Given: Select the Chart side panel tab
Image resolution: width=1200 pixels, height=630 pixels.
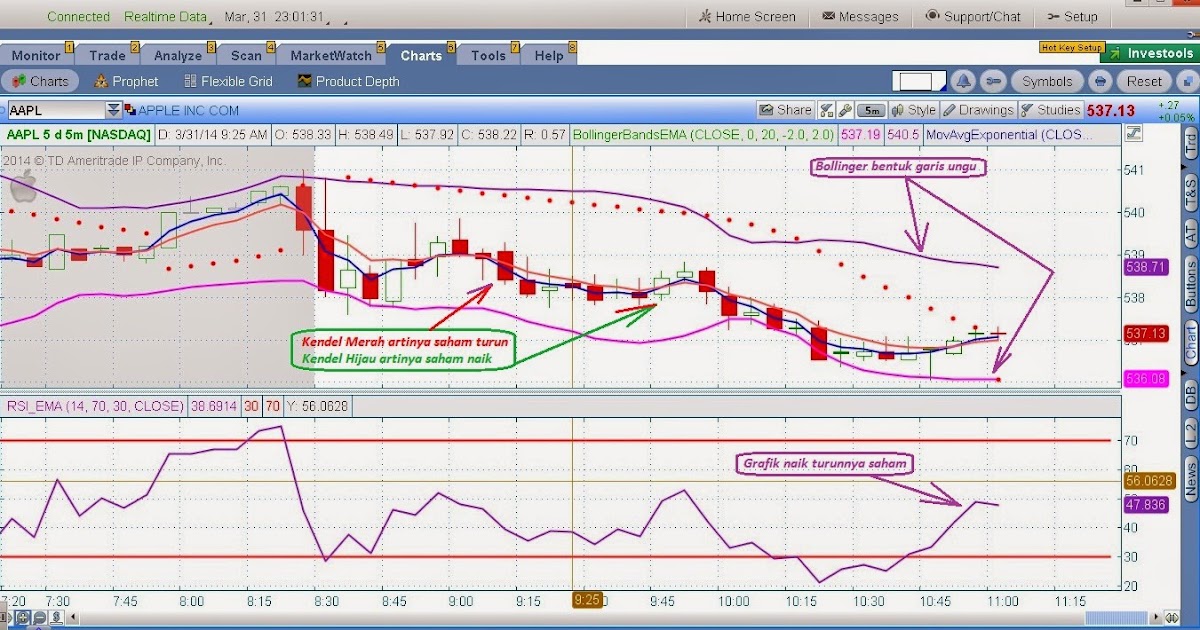Looking at the screenshot, I should click(x=1190, y=343).
